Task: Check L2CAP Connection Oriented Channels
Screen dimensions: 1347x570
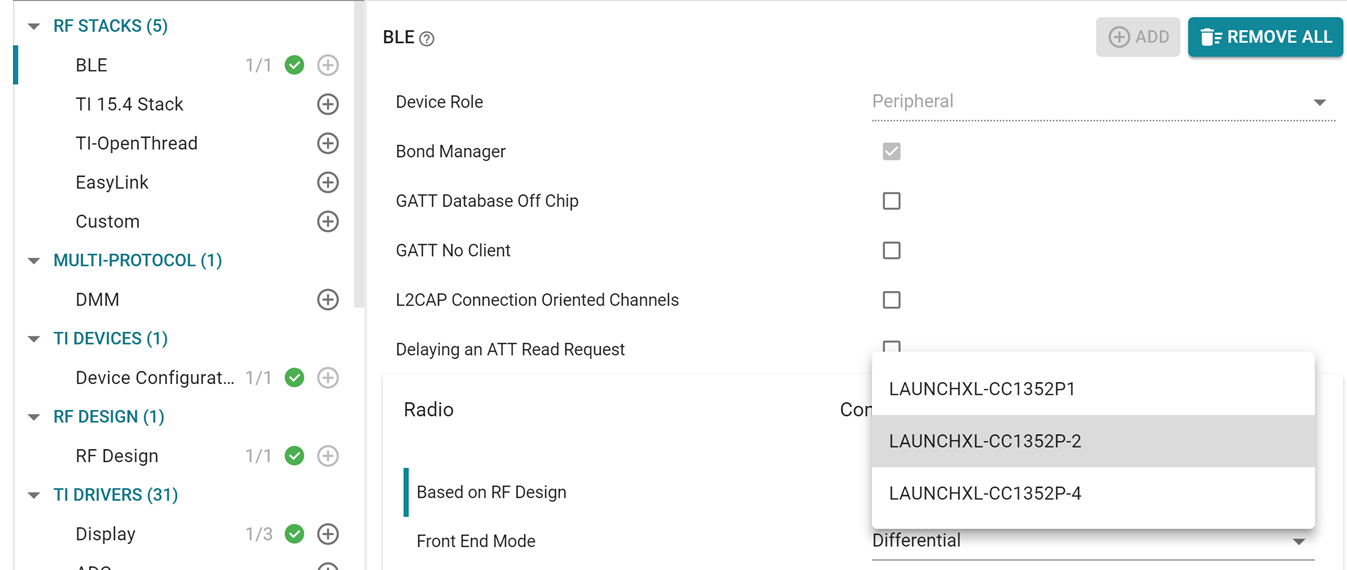Action: pos(891,299)
